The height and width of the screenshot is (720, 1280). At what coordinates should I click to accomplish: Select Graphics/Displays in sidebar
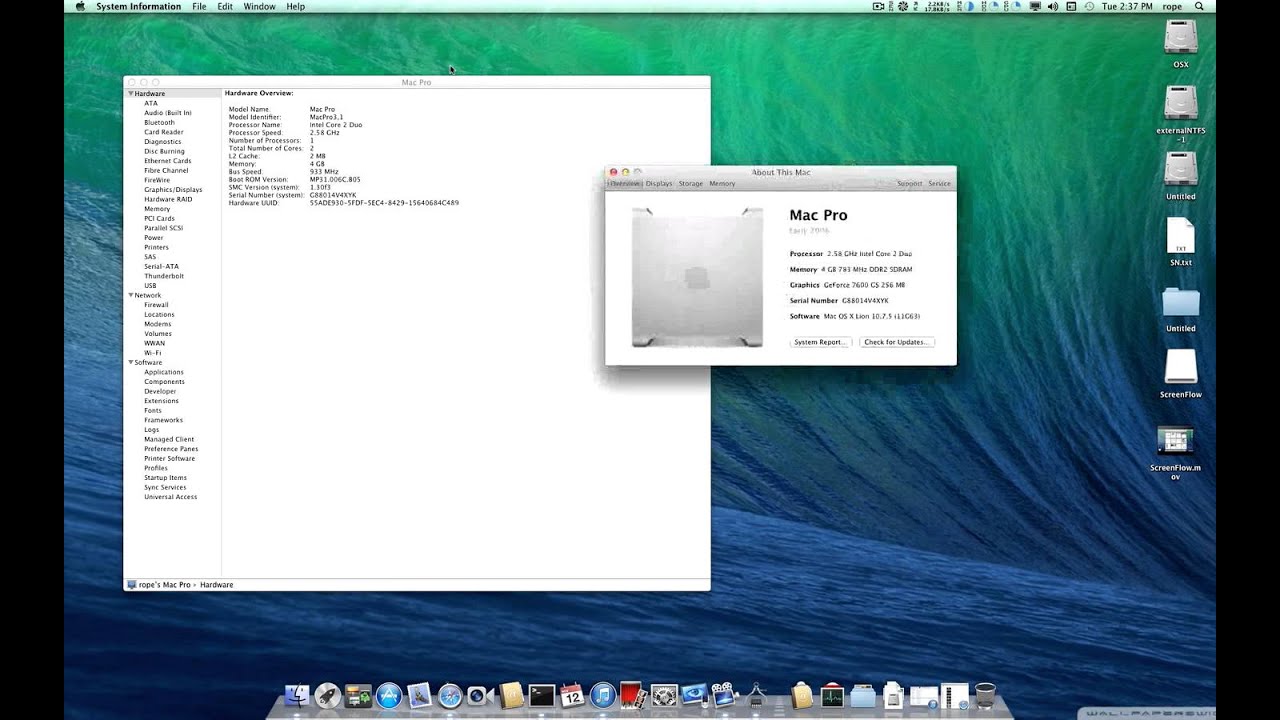click(x=173, y=189)
